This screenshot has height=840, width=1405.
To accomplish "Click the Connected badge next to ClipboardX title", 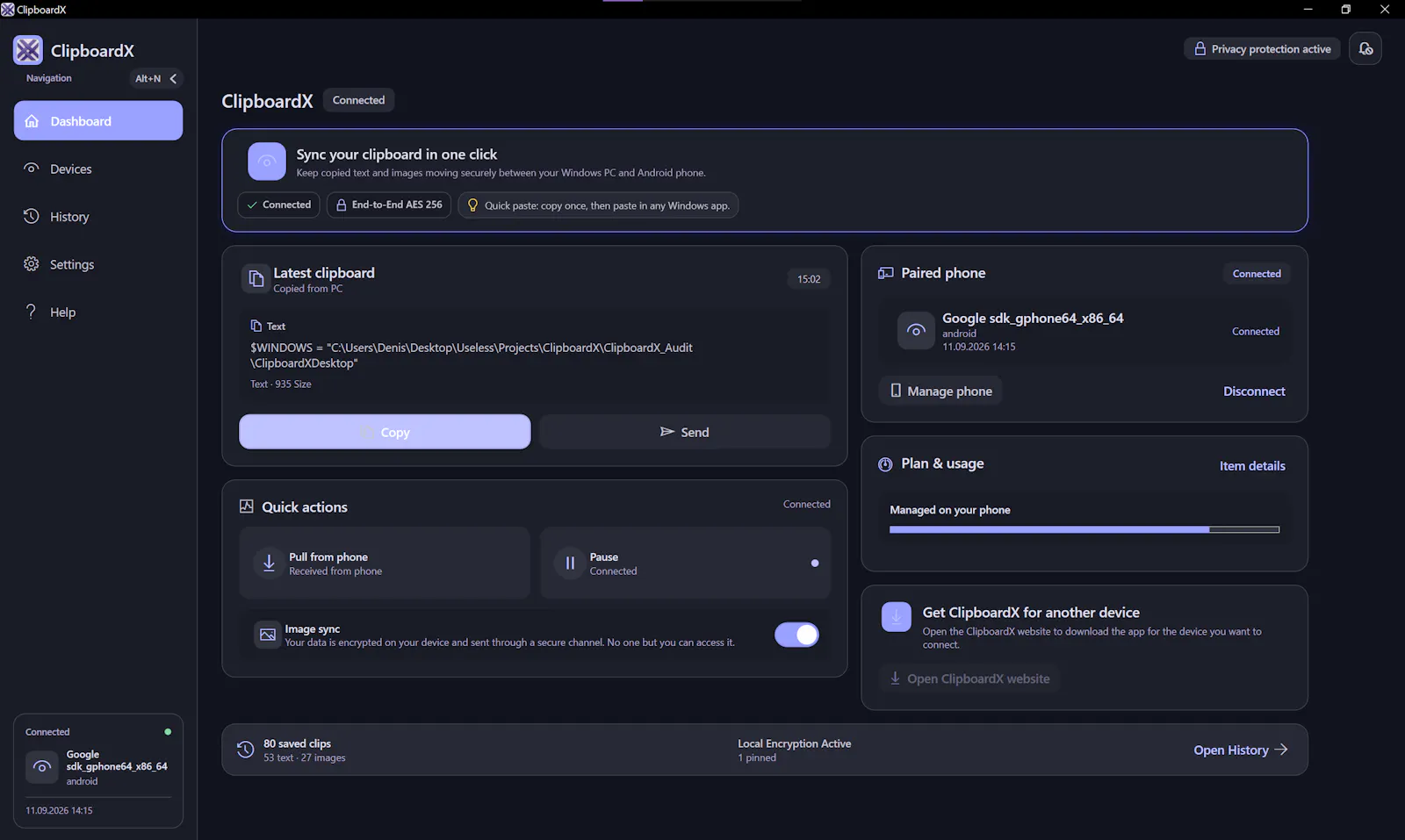I will point(358,100).
